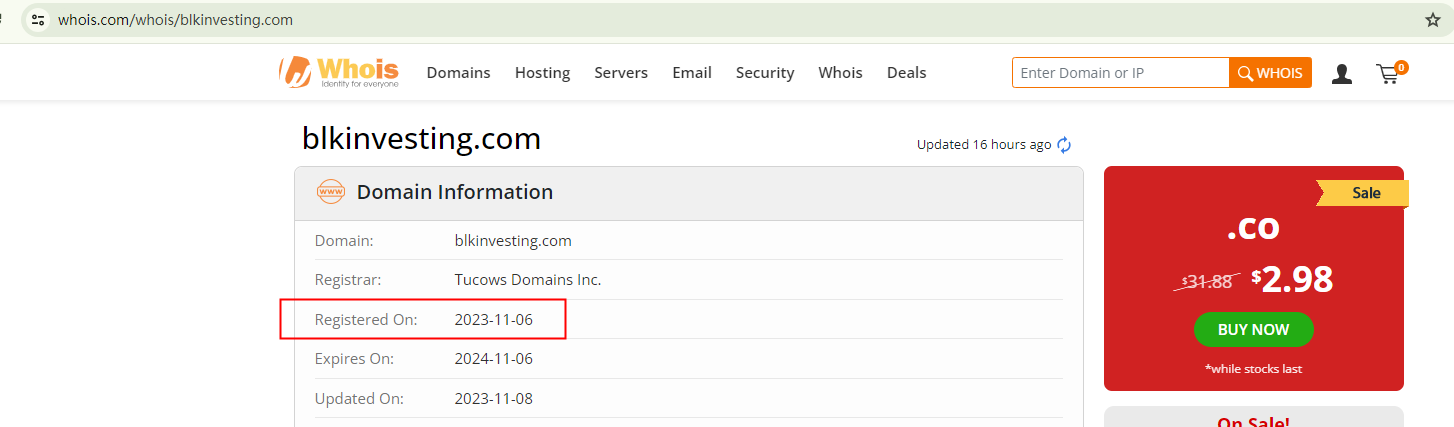Click the site information icon in address bar
Image resolution: width=1454 pixels, height=427 pixels.
tap(38, 20)
